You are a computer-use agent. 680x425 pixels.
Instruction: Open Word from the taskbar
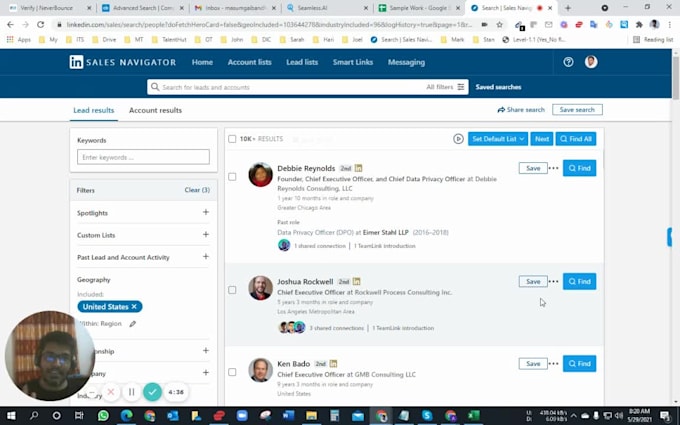pos(288,416)
